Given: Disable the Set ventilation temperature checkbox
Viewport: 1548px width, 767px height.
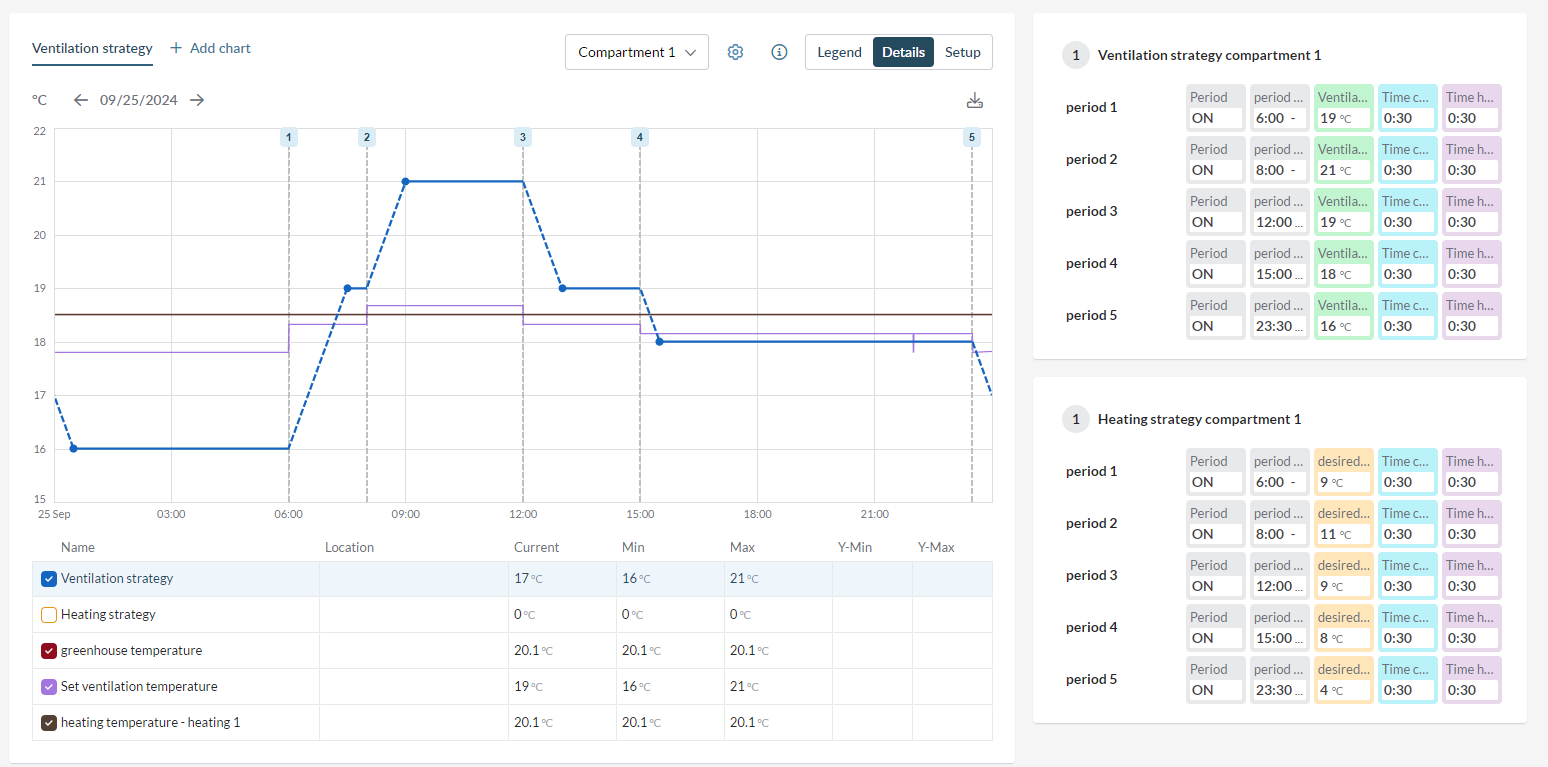Looking at the screenshot, I should [x=49, y=686].
